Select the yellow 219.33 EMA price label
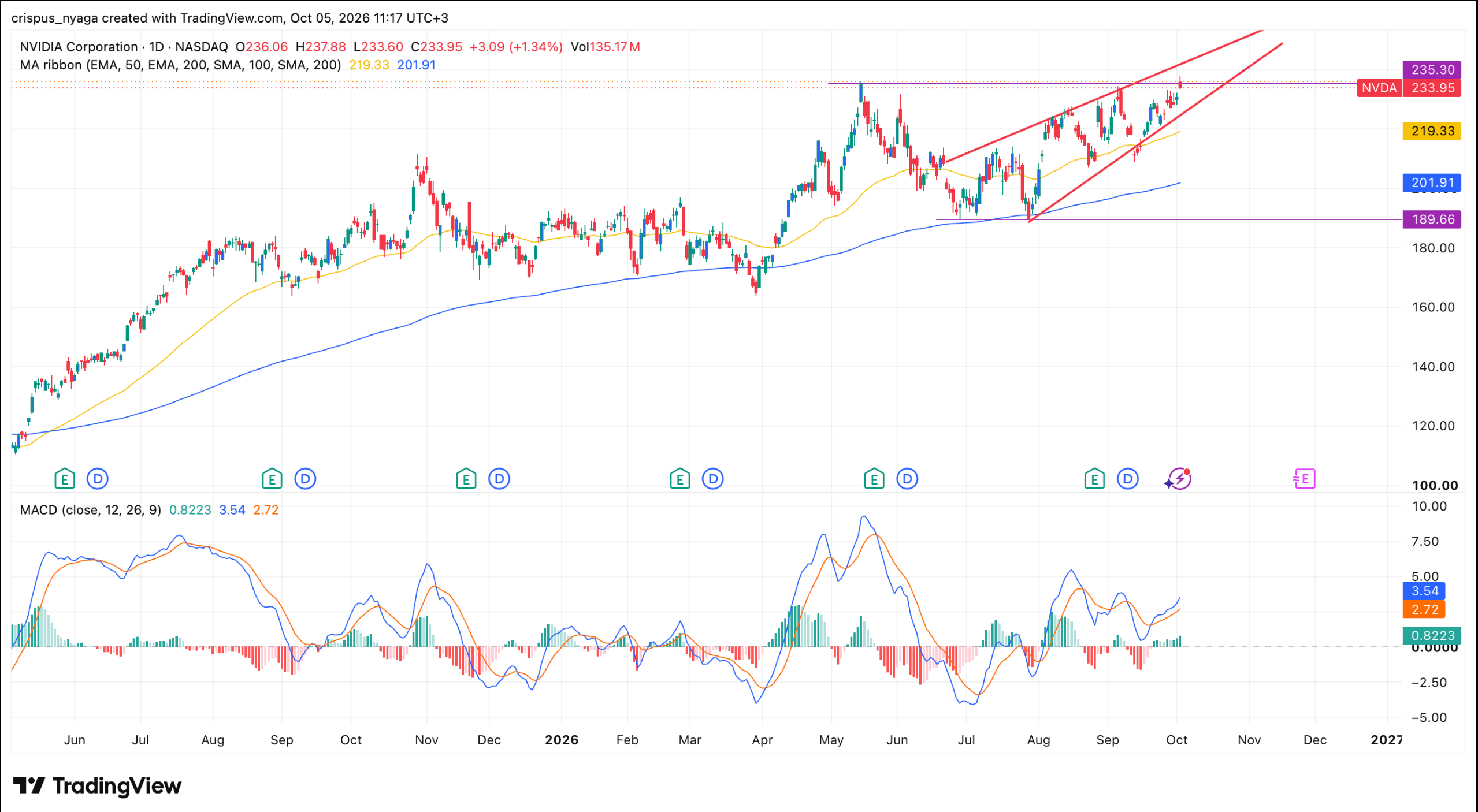 pyautogui.click(x=1432, y=131)
